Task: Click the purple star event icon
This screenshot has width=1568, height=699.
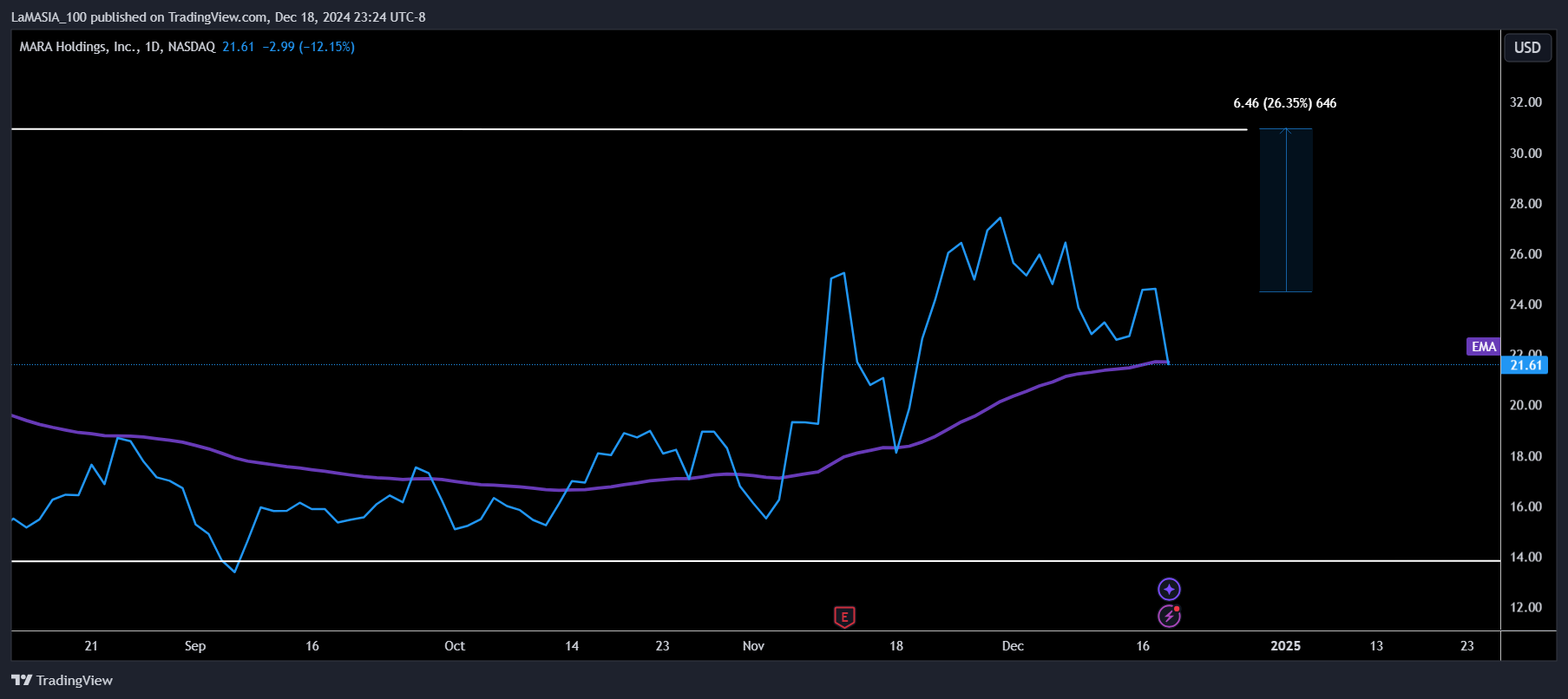Action: [x=1169, y=590]
